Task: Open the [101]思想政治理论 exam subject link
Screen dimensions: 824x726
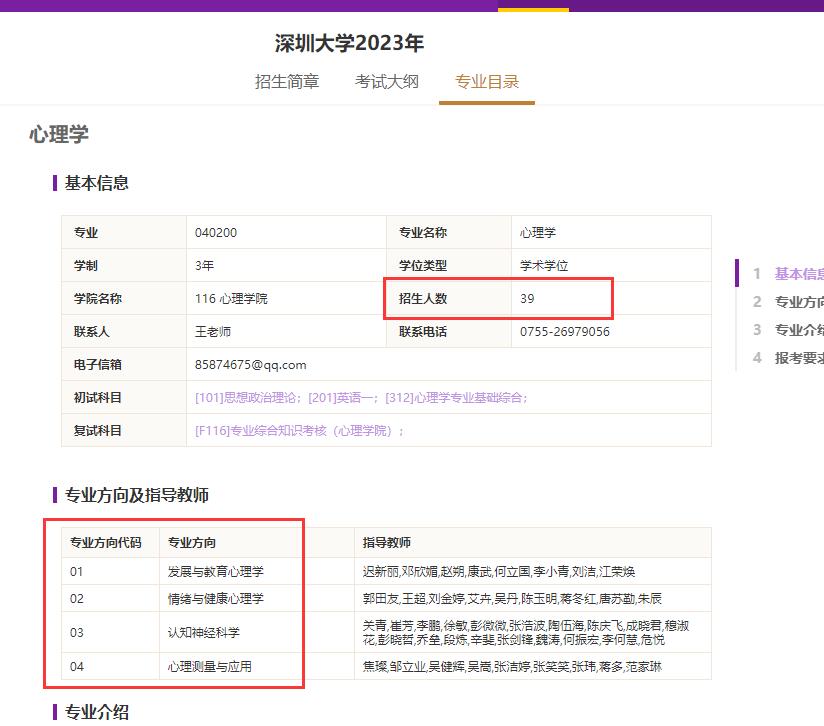Action: 245,398
